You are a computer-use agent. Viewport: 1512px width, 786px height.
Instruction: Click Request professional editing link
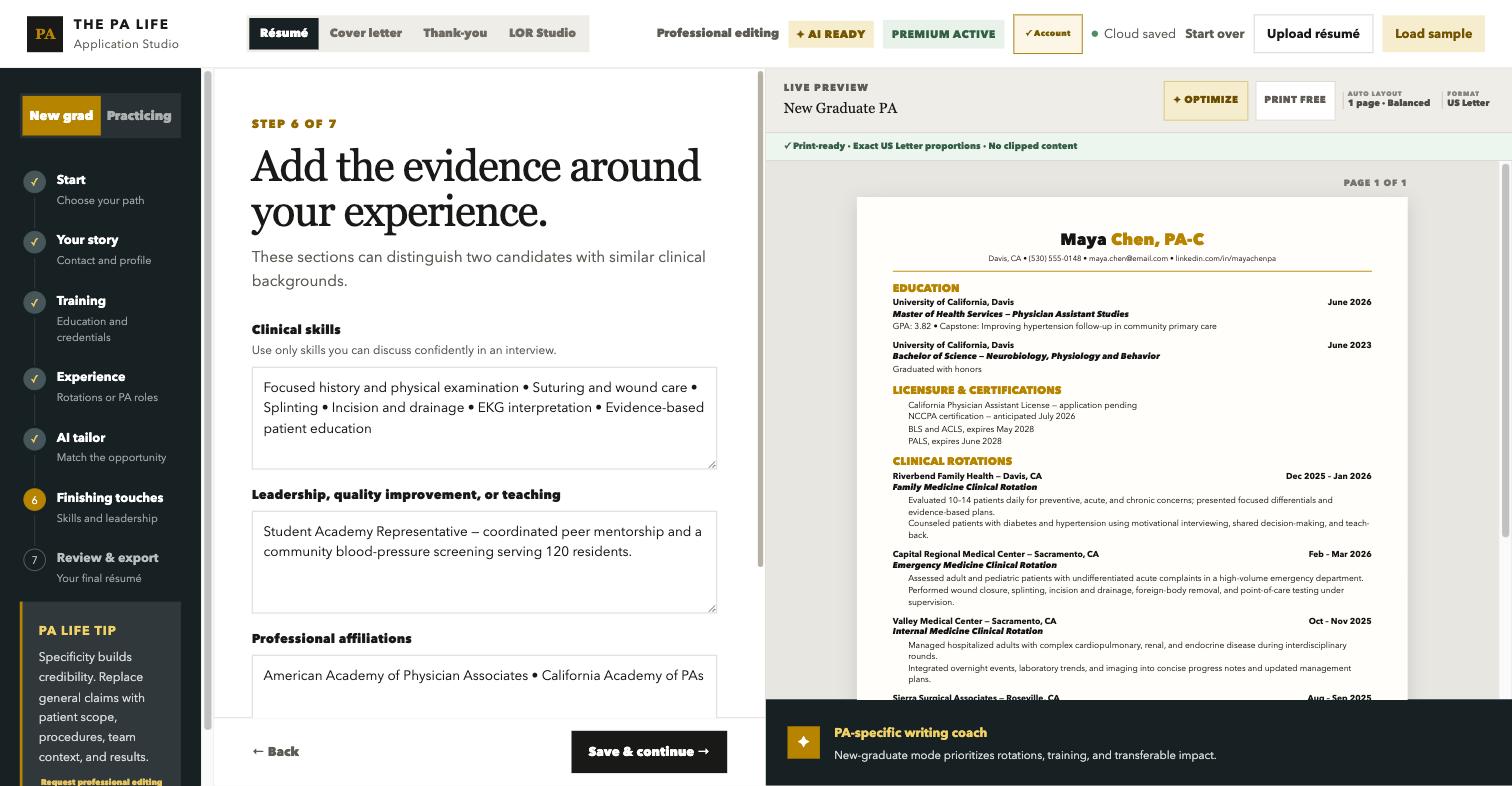click(x=101, y=781)
